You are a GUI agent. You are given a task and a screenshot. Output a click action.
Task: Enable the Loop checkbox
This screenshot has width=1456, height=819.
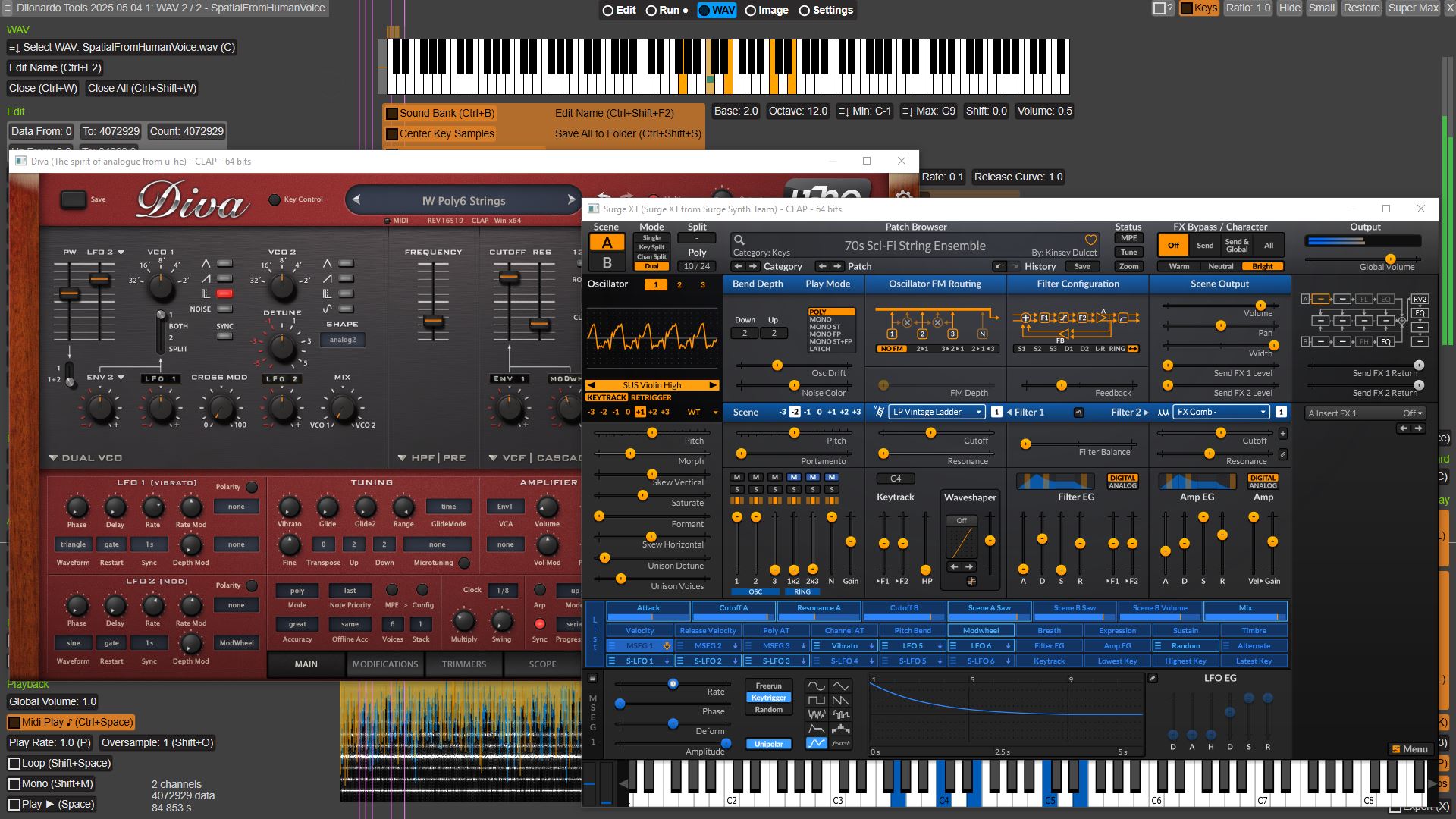14,764
